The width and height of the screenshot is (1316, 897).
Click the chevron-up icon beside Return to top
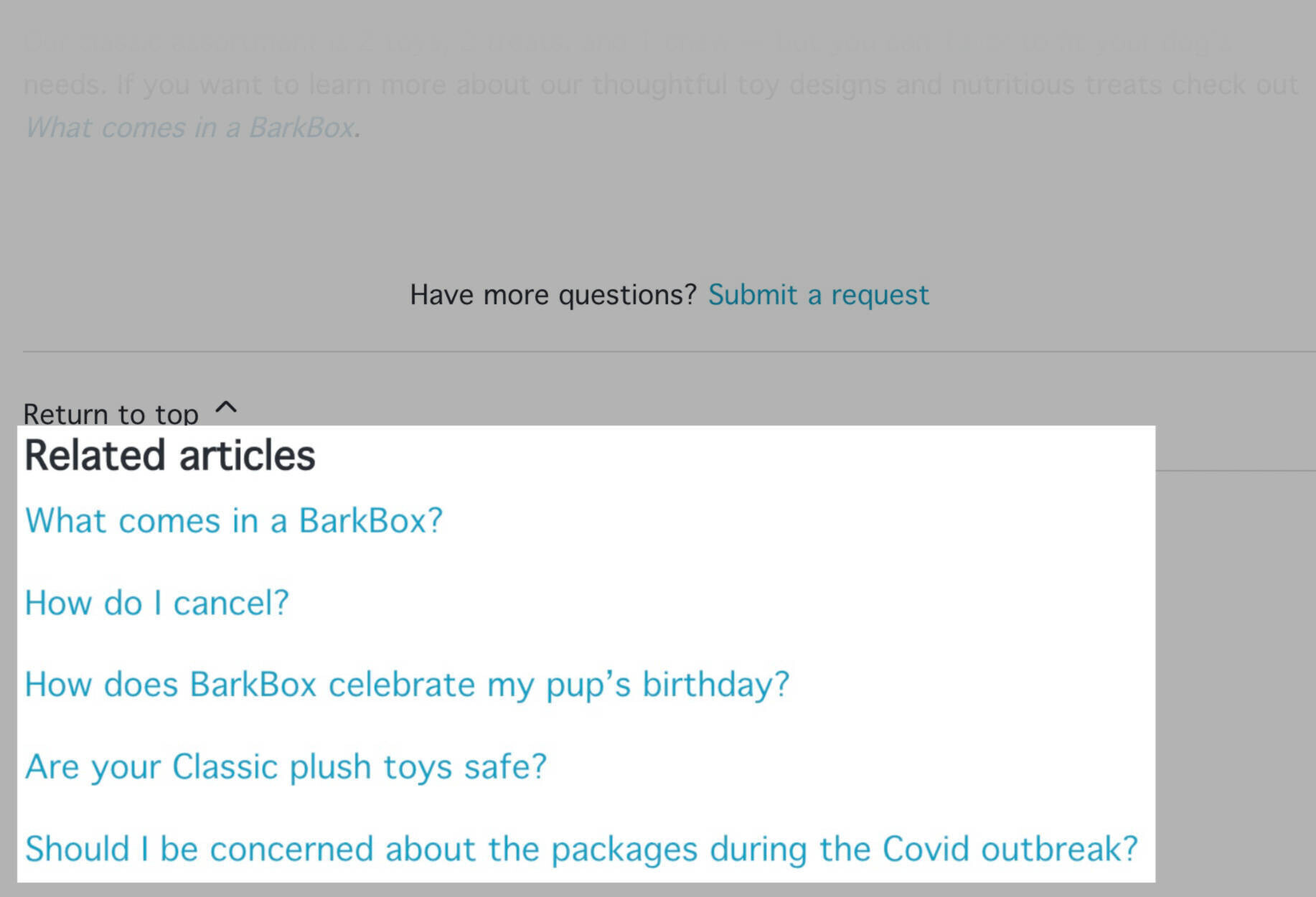[226, 409]
